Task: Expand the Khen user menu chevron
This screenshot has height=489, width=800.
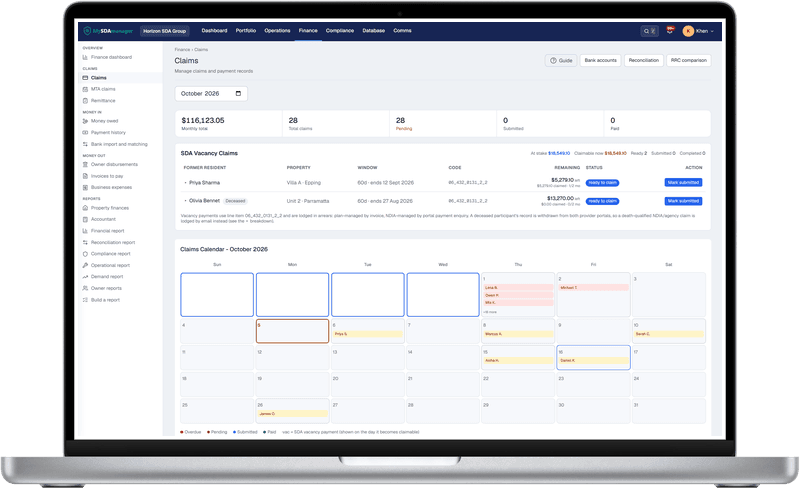Action: (712, 32)
